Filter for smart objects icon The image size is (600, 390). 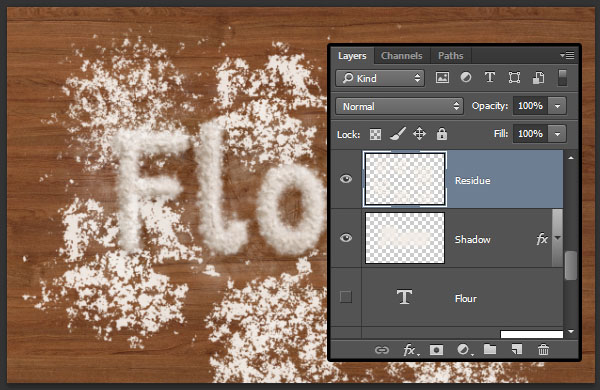point(538,78)
